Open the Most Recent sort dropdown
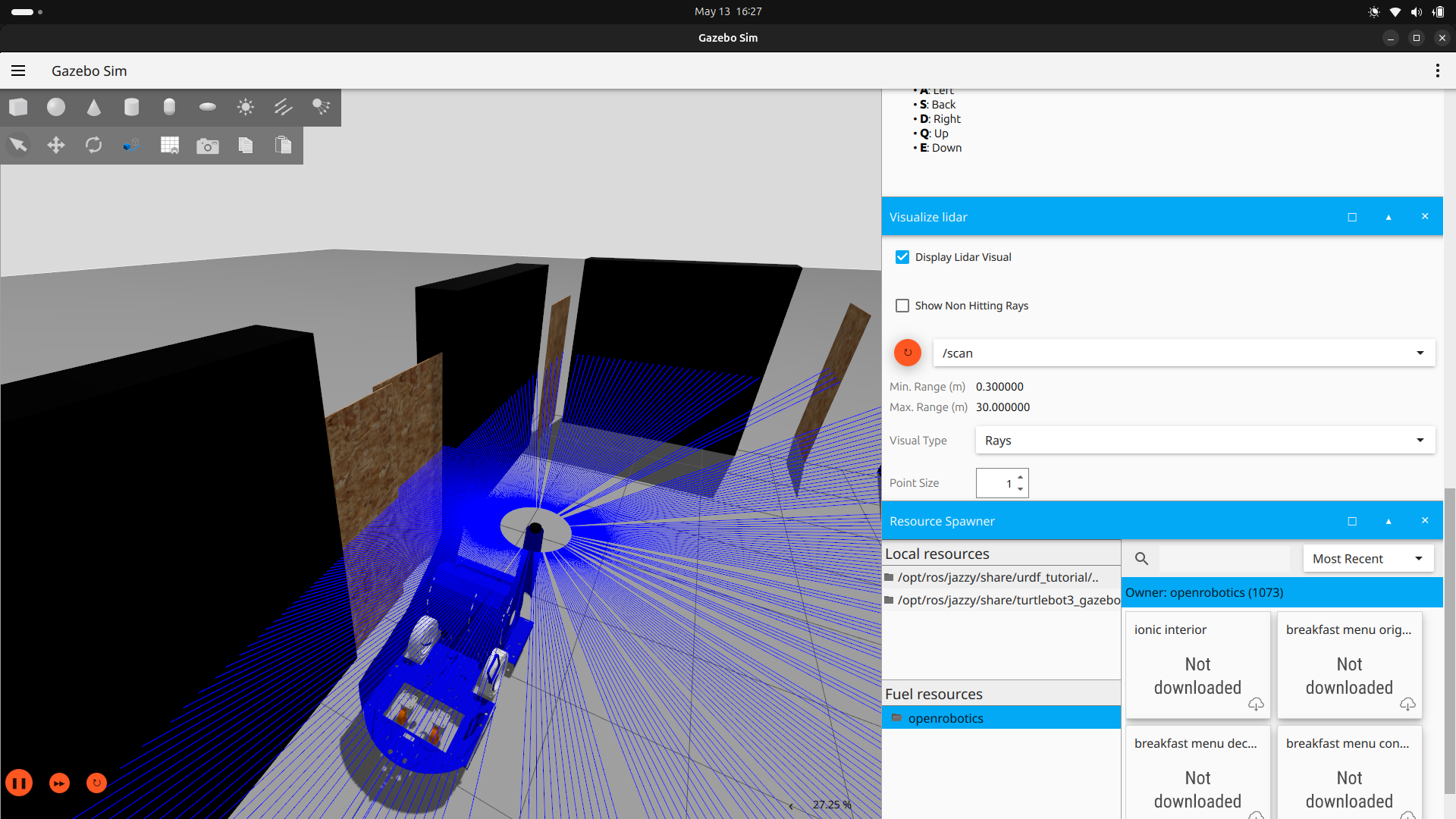The width and height of the screenshot is (1456, 819). (x=1367, y=559)
